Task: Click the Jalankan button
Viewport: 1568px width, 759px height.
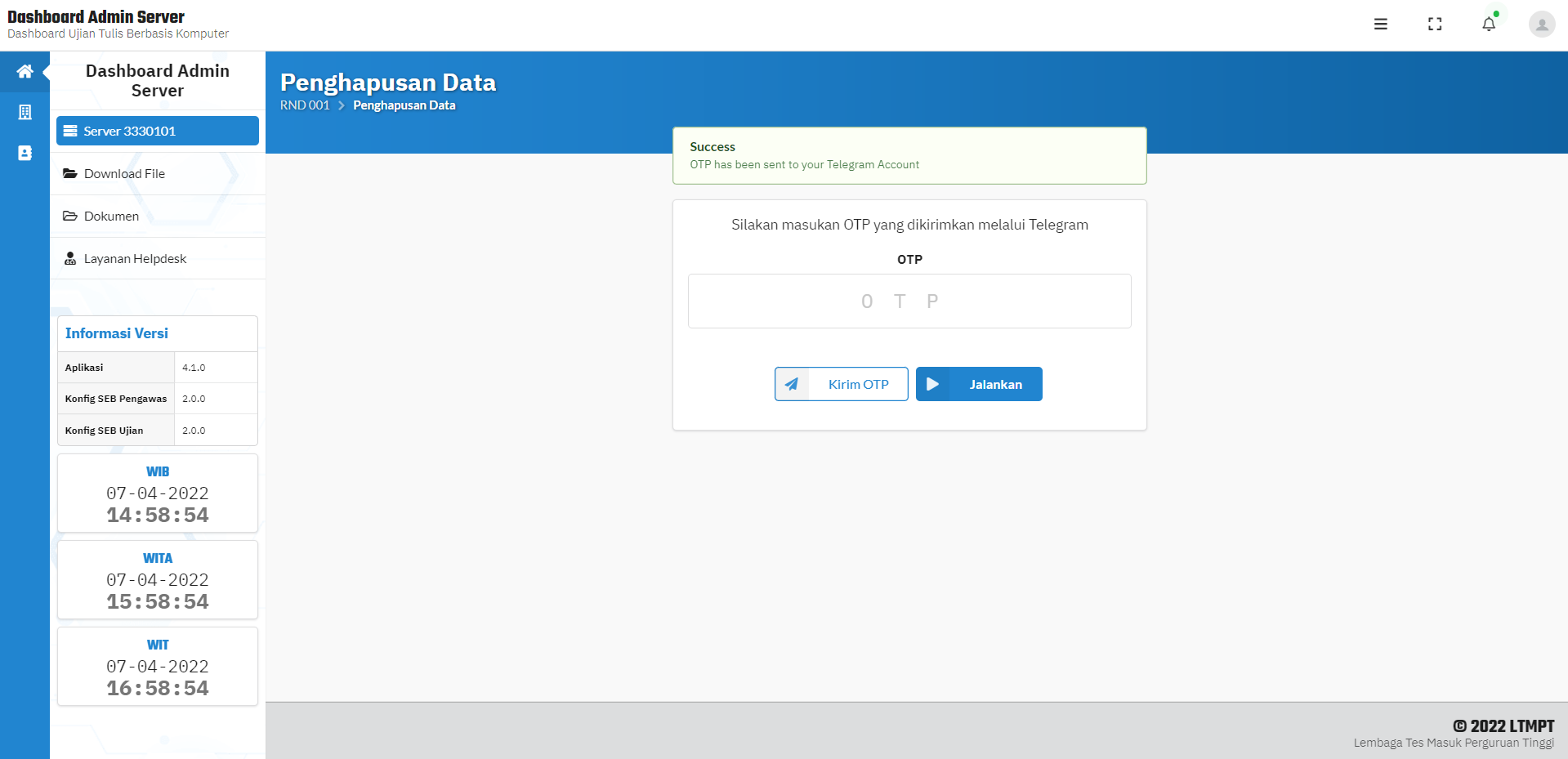Action: click(x=979, y=384)
